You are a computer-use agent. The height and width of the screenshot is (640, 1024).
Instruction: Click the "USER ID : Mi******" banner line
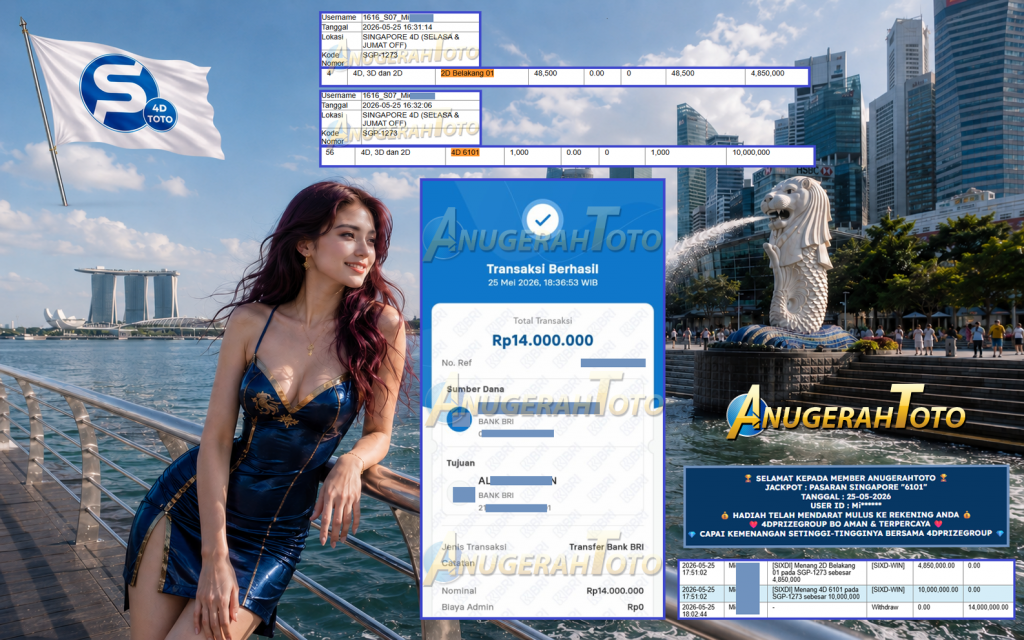pyautogui.click(x=846, y=505)
